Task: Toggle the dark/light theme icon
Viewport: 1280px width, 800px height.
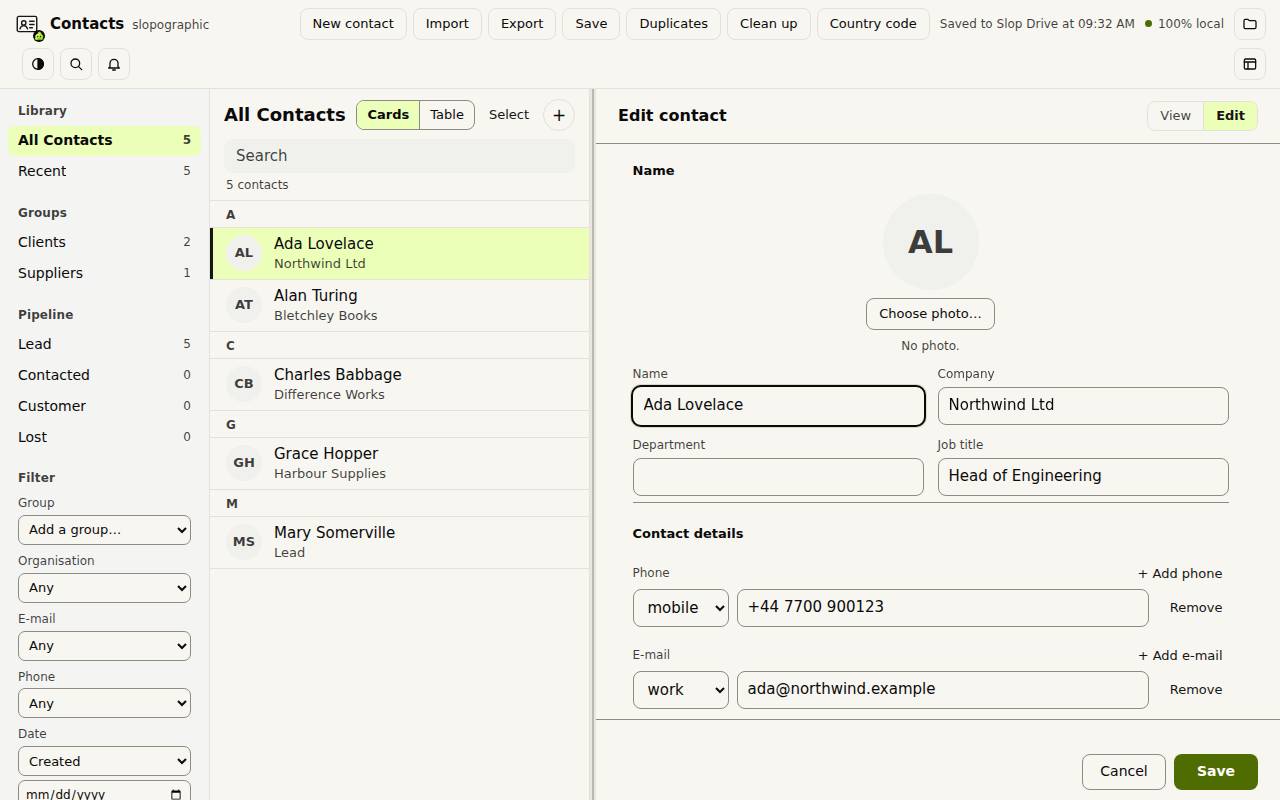Action: tap(38, 64)
